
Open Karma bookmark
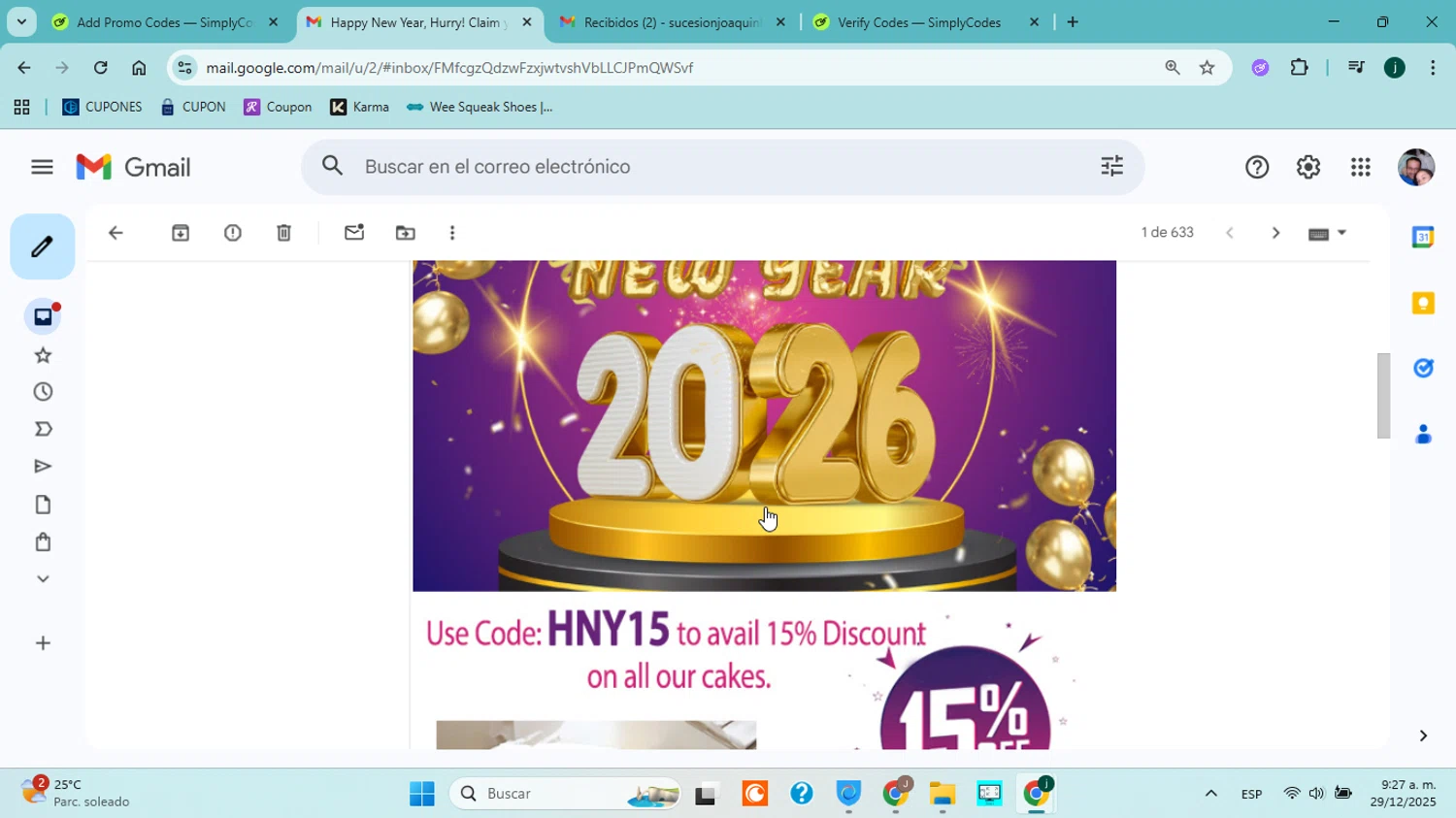[359, 107]
